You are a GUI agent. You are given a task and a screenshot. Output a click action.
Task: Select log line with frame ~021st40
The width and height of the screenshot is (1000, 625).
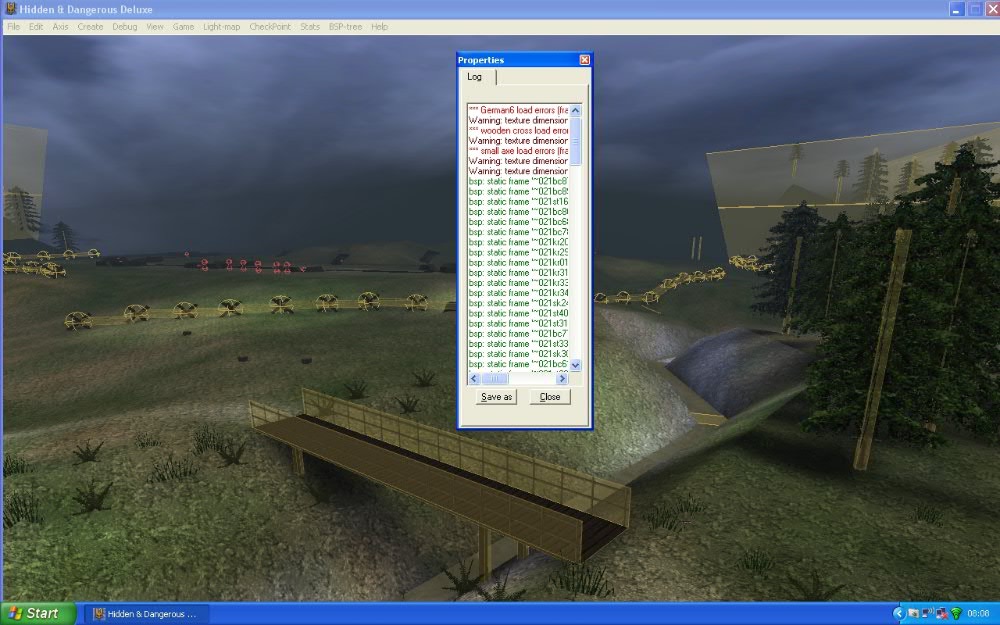(518, 314)
